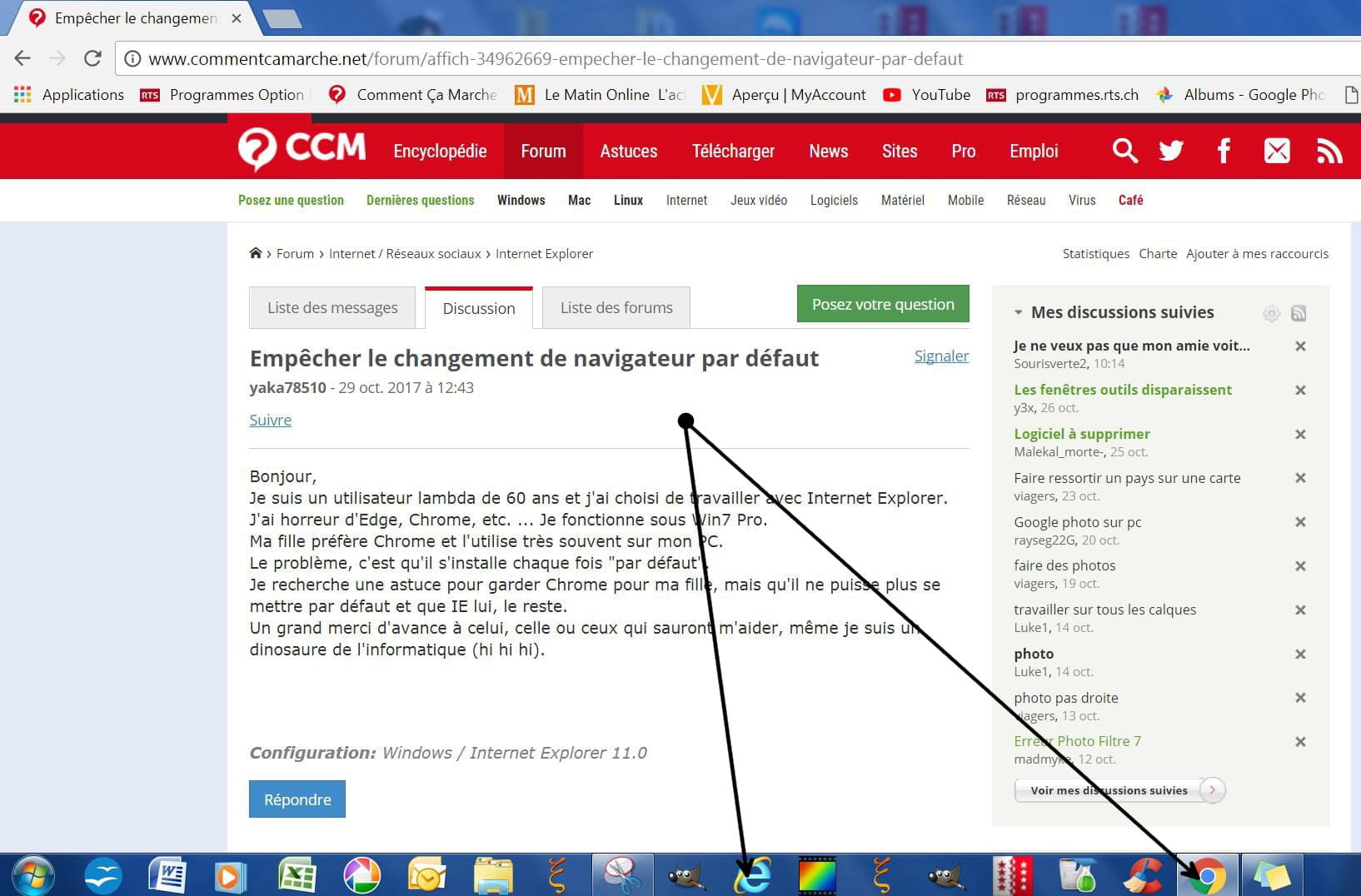Click the address bar URL
The image size is (1361, 896).
tap(556, 59)
